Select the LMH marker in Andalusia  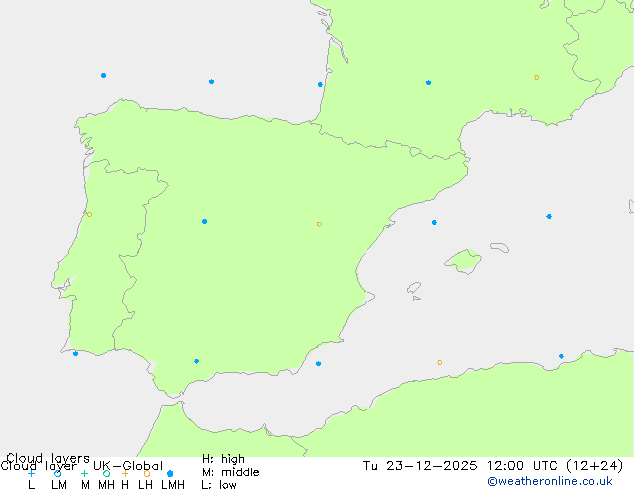(197, 361)
